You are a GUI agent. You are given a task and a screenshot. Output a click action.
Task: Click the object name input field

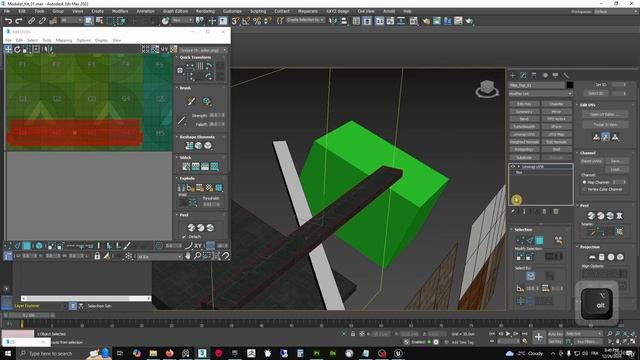pos(537,85)
